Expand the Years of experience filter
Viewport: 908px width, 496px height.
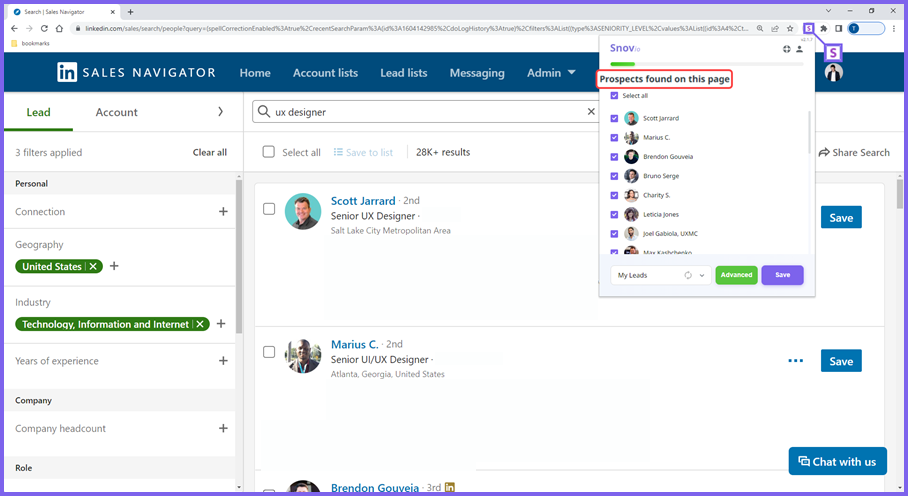[x=223, y=361]
